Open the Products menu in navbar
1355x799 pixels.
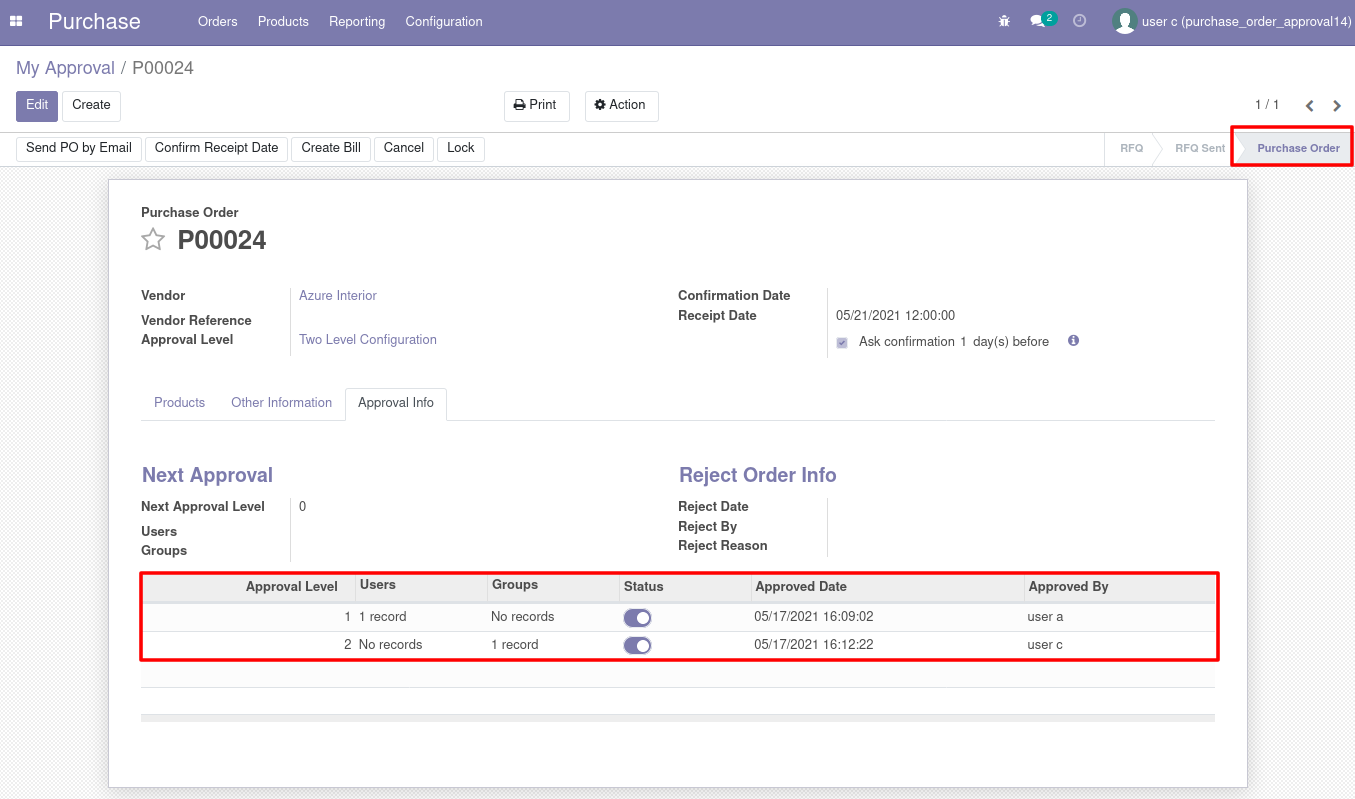point(283,21)
